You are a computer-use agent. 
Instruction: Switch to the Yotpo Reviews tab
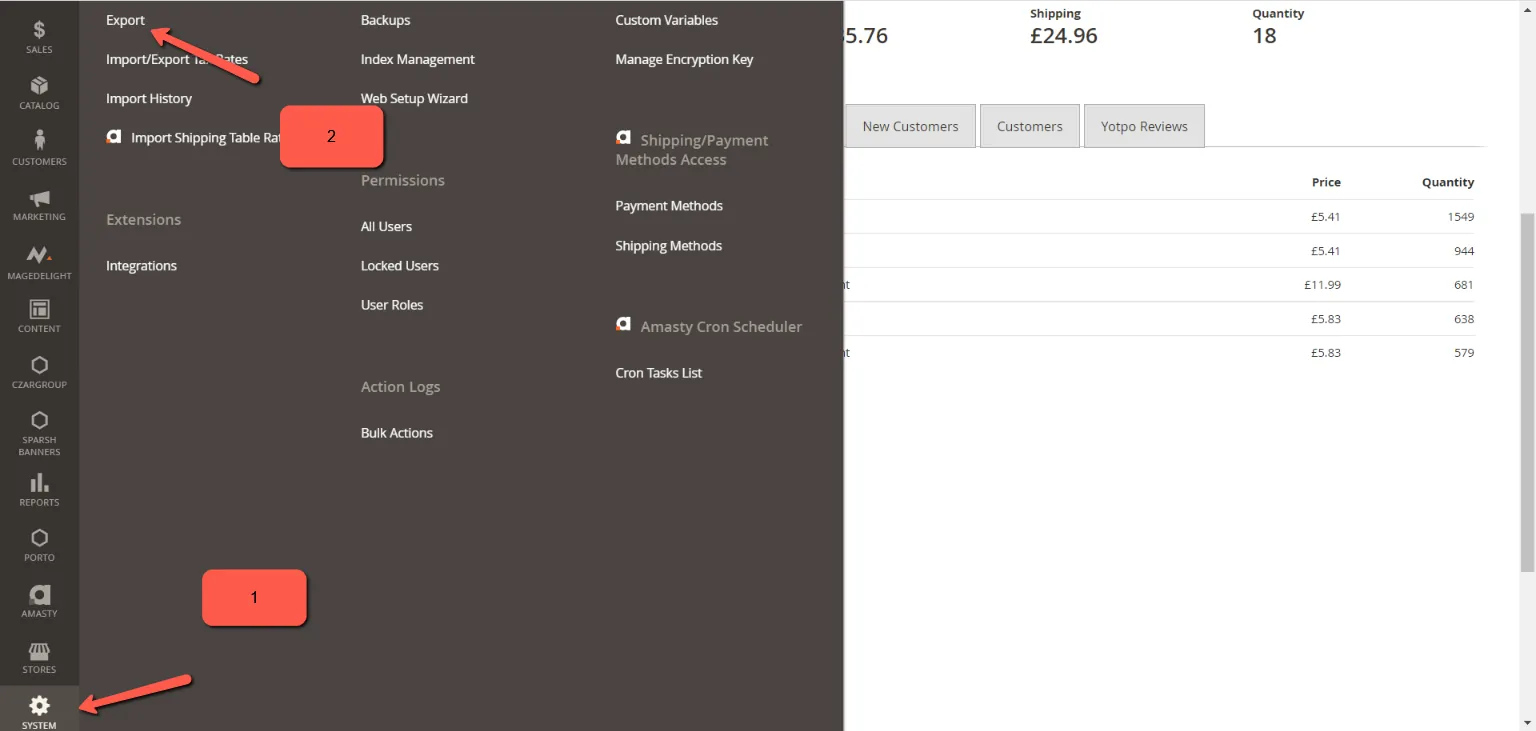pyautogui.click(x=1144, y=126)
